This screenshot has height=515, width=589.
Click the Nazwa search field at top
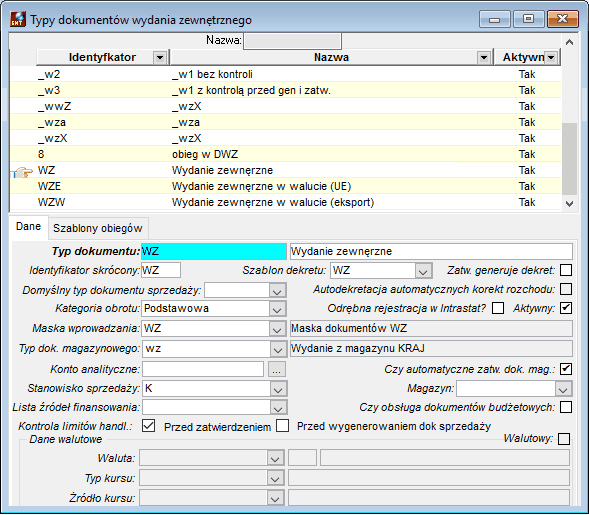pos(293,41)
